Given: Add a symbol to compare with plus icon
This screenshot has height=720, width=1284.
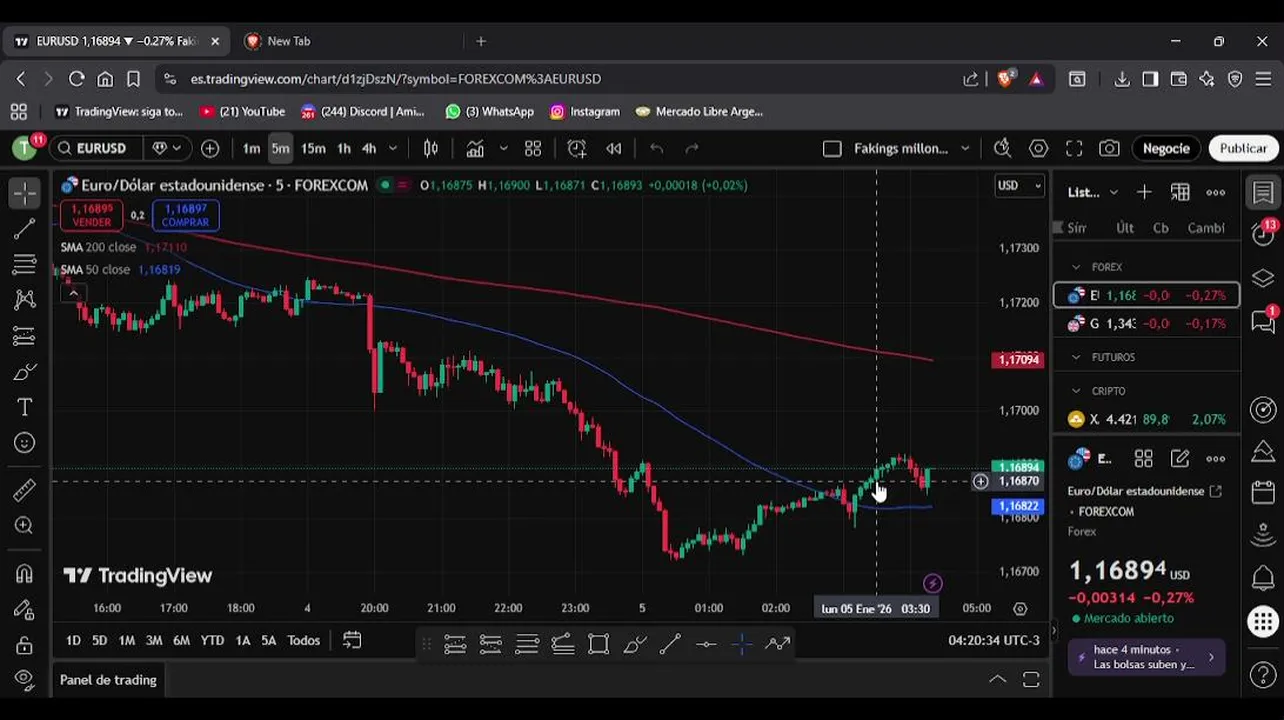Looking at the screenshot, I should tap(210, 148).
